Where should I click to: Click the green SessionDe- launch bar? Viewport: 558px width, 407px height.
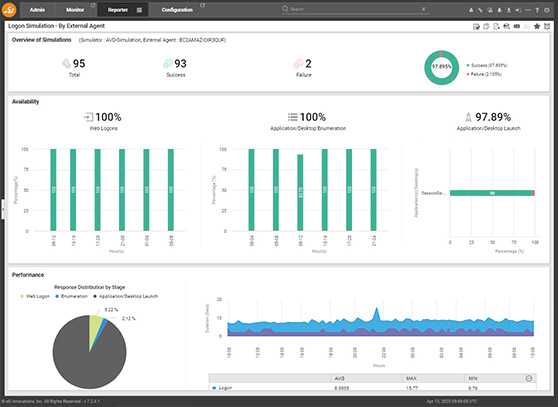491,193
